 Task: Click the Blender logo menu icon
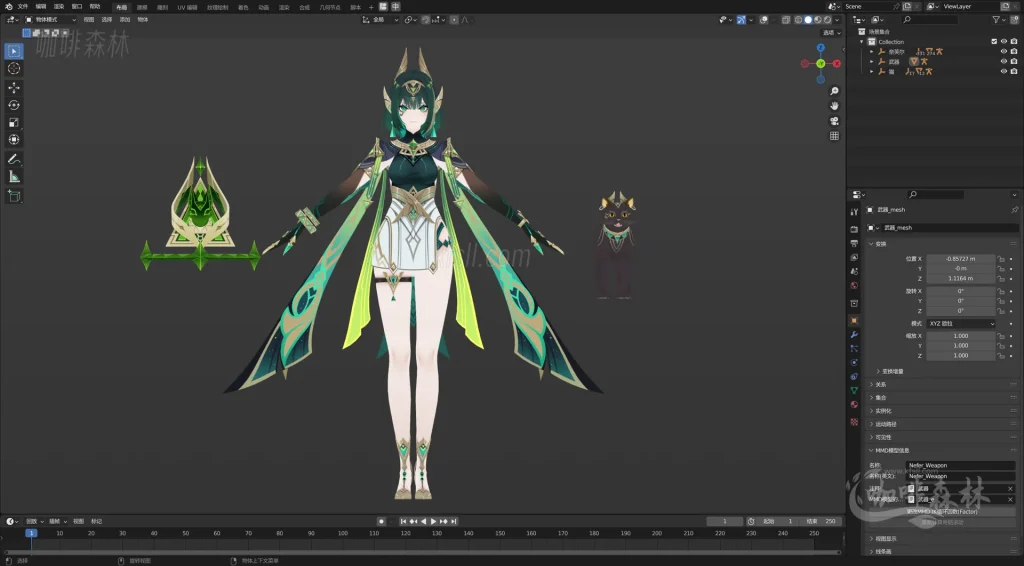click(x=8, y=7)
